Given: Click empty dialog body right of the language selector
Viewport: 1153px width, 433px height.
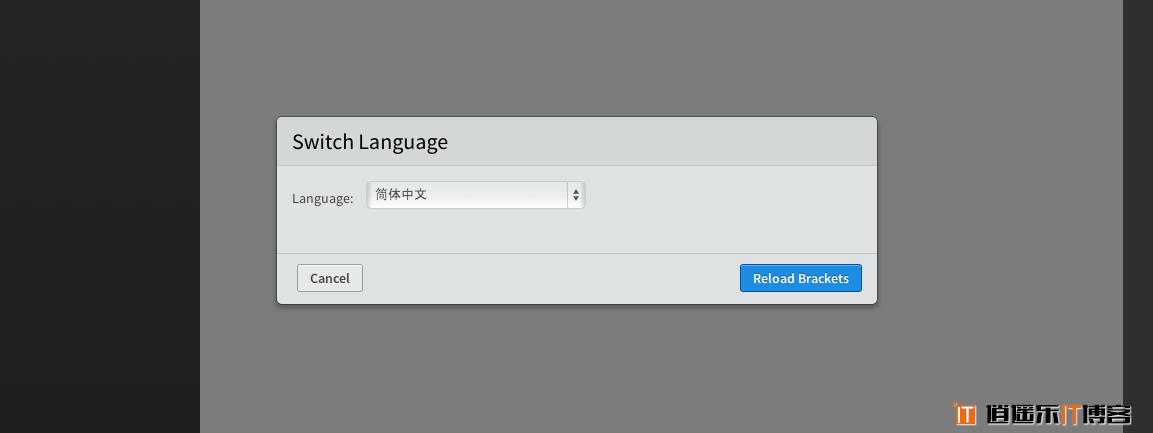Looking at the screenshot, I should coord(730,210).
